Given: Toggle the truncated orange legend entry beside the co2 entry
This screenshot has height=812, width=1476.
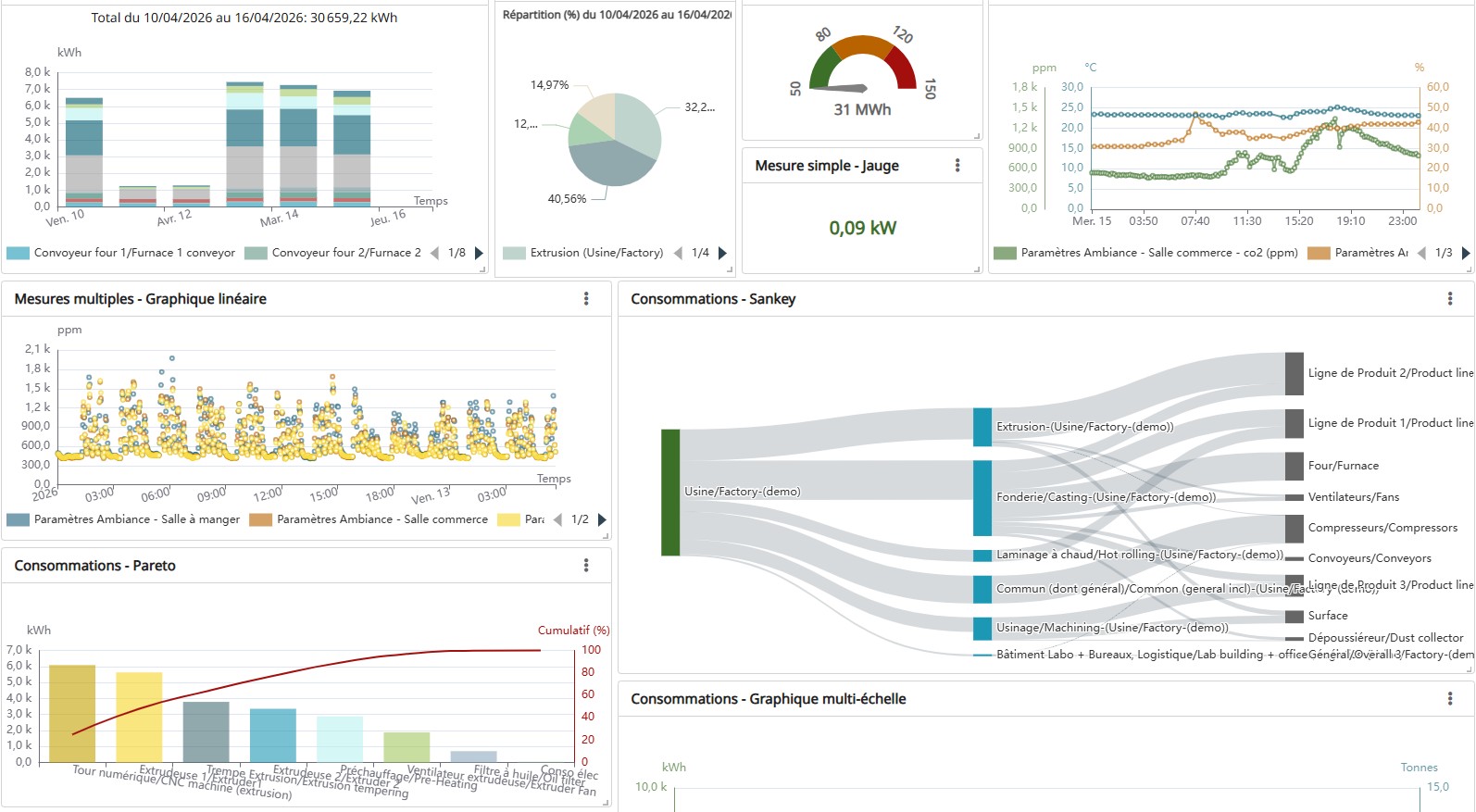Looking at the screenshot, I should [x=1357, y=253].
